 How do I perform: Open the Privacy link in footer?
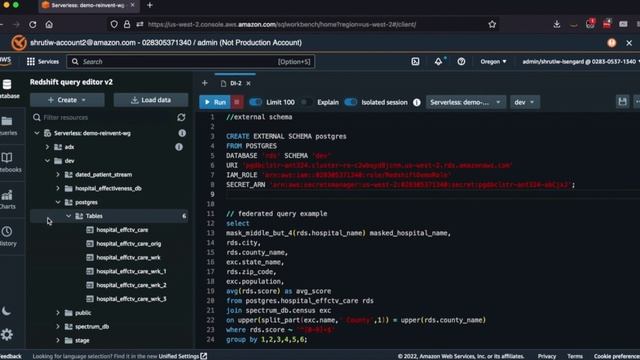point(547,356)
